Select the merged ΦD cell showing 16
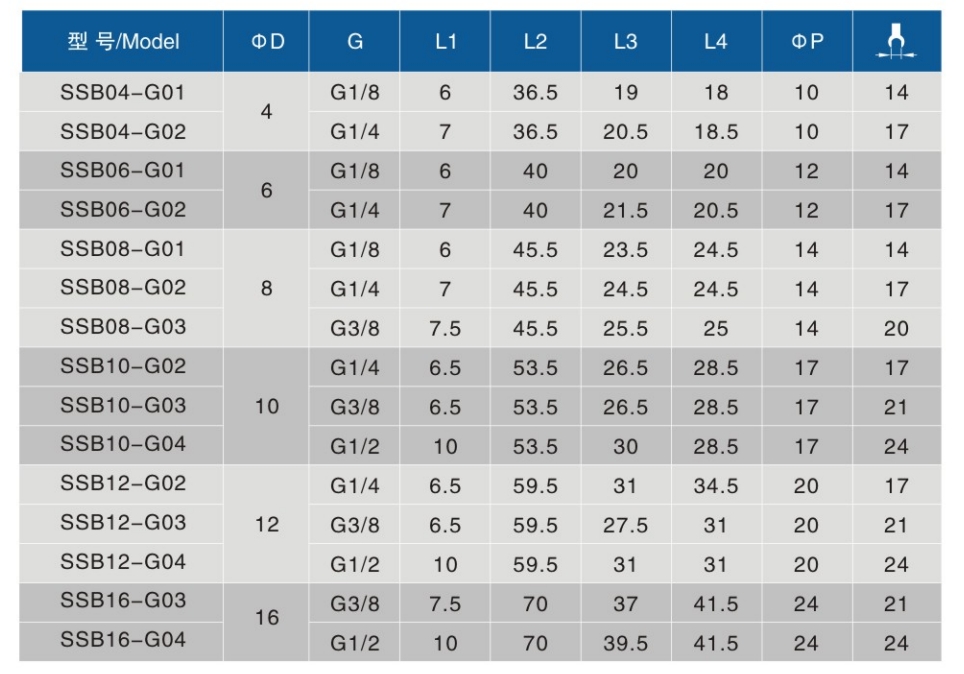The height and width of the screenshot is (674, 964). [267, 619]
